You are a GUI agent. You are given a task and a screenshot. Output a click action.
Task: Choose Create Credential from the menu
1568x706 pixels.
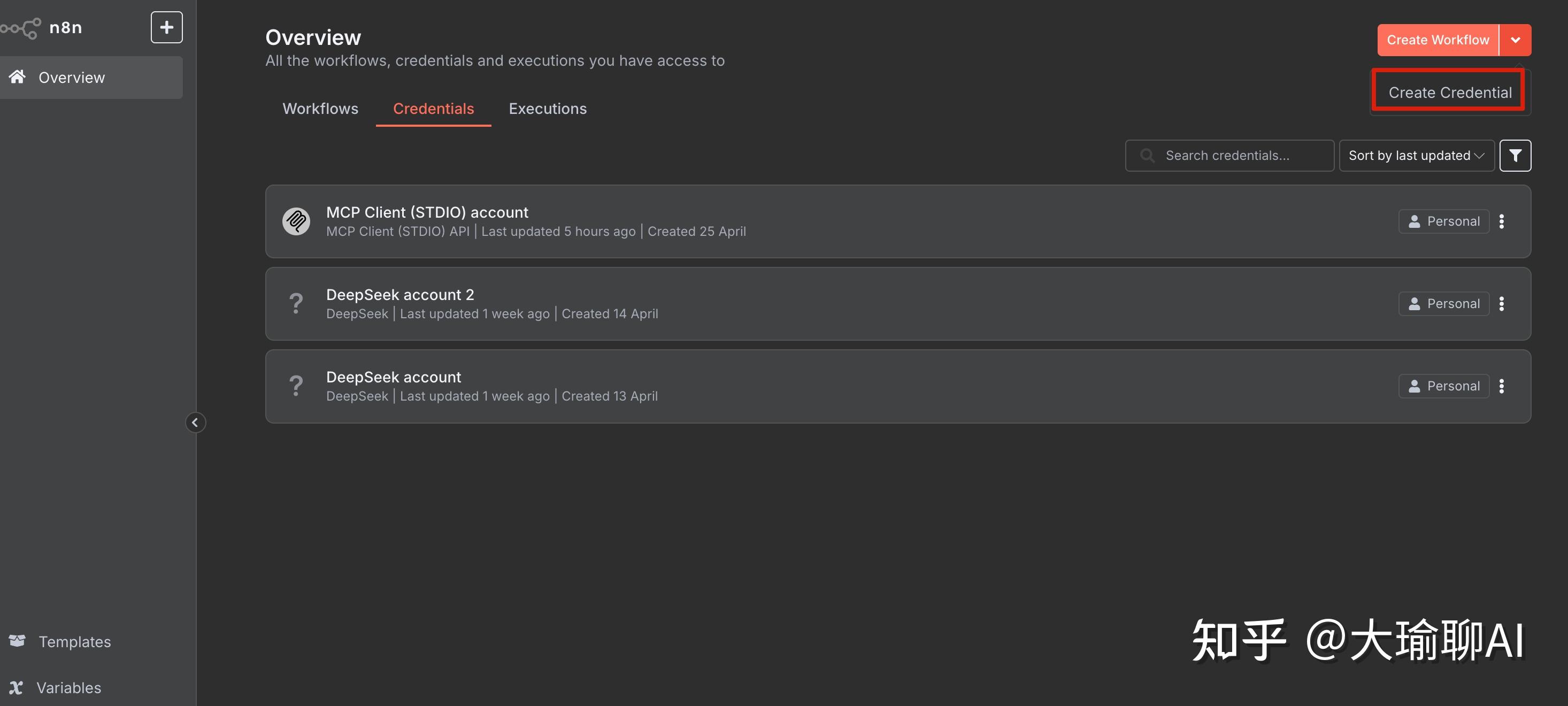pos(1449,93)
